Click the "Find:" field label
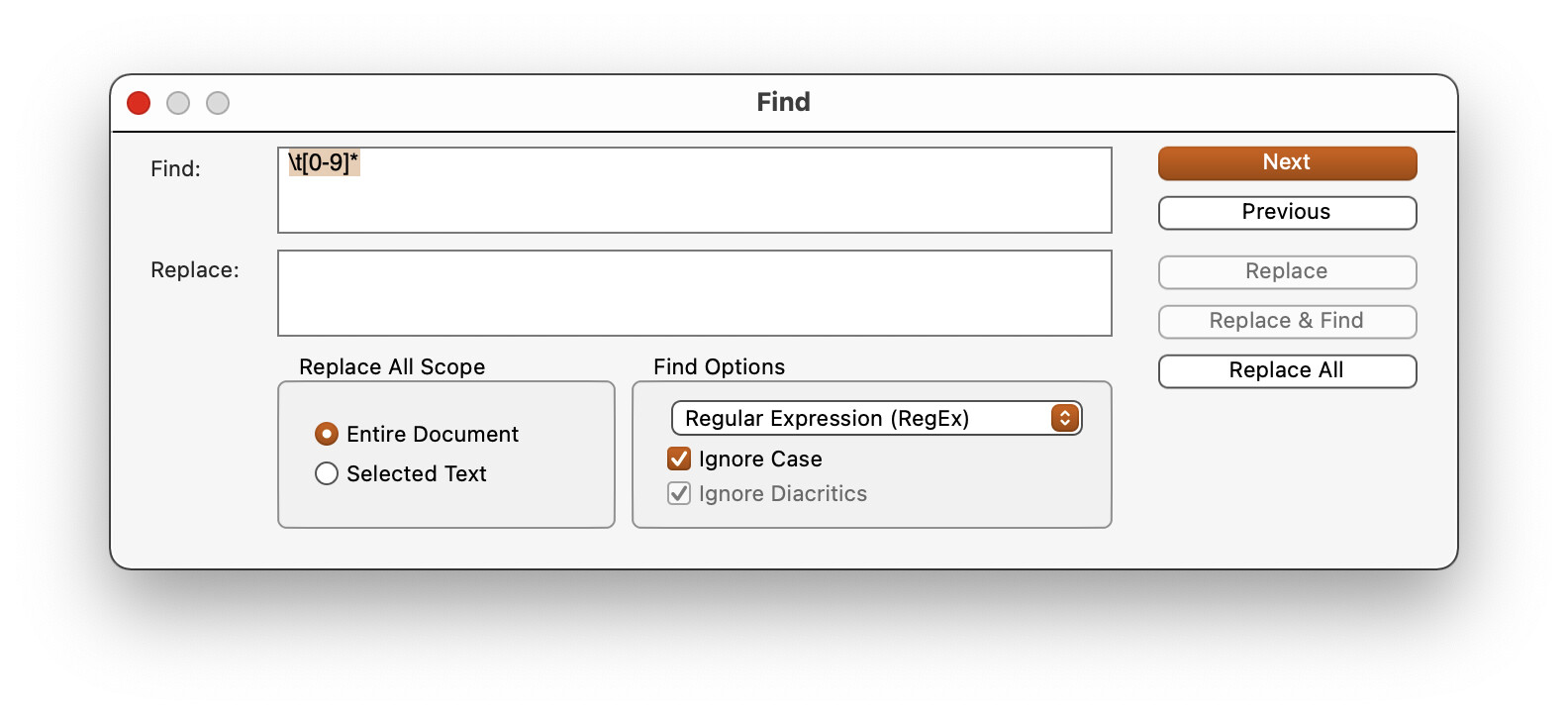 coord(175,169)
